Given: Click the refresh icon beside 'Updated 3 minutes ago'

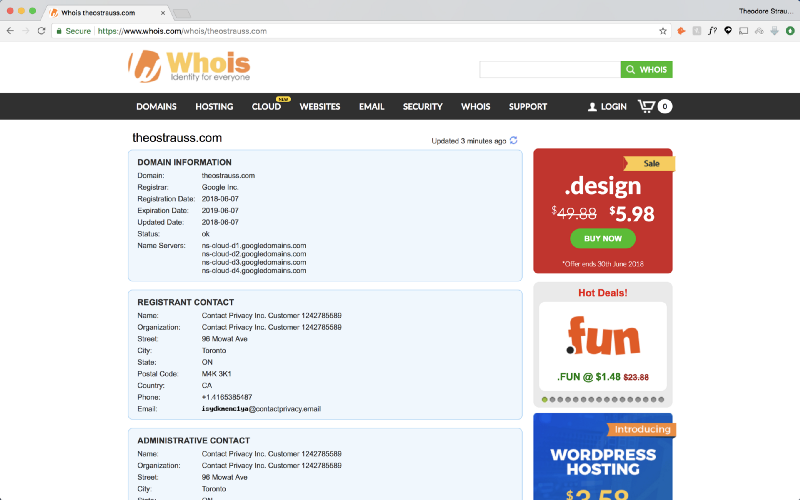Looking at the screenshot, I should pos(514,141).
